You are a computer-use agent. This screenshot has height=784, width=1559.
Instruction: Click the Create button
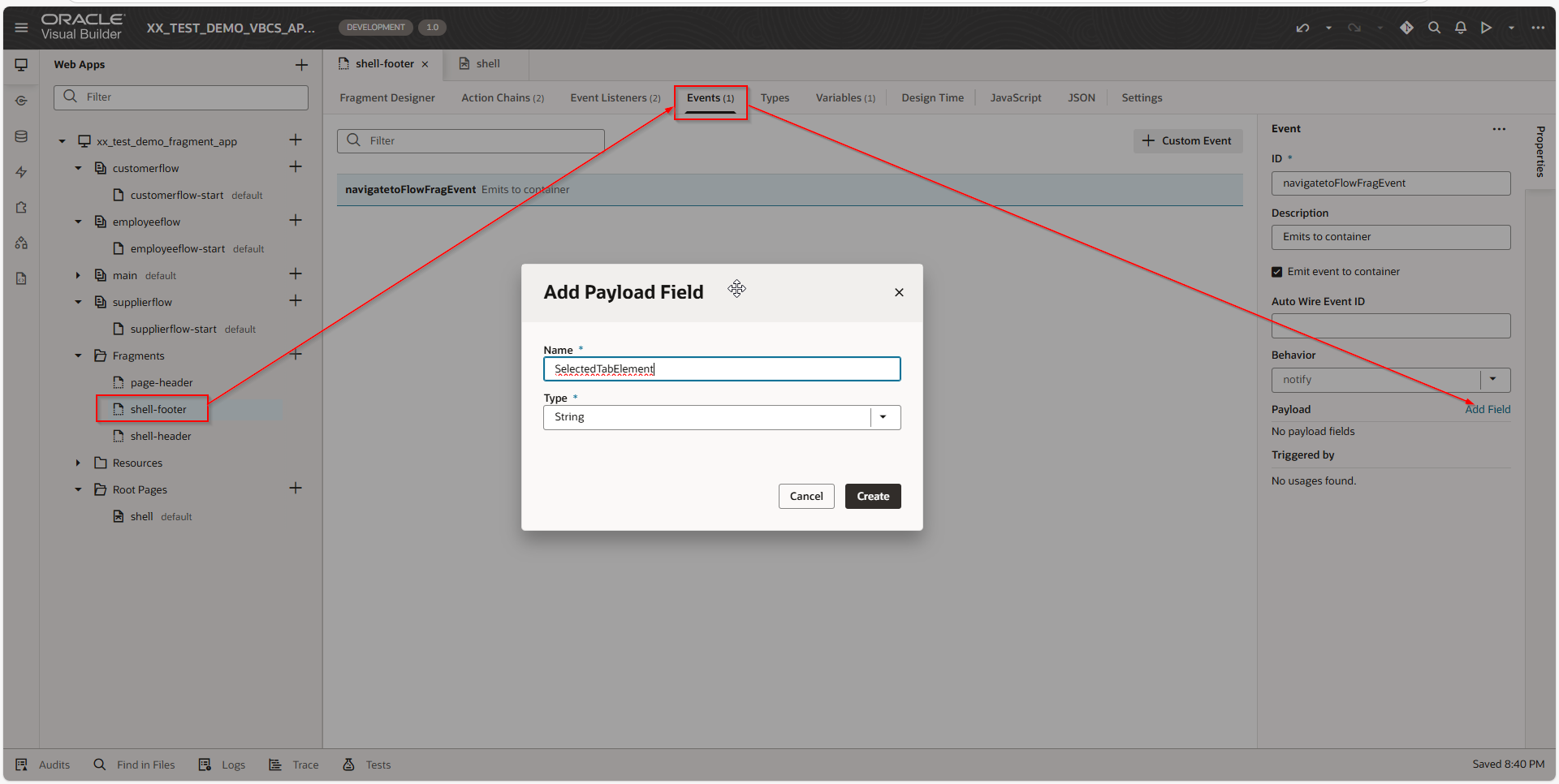pyautogui.click(x=872, y=496)
